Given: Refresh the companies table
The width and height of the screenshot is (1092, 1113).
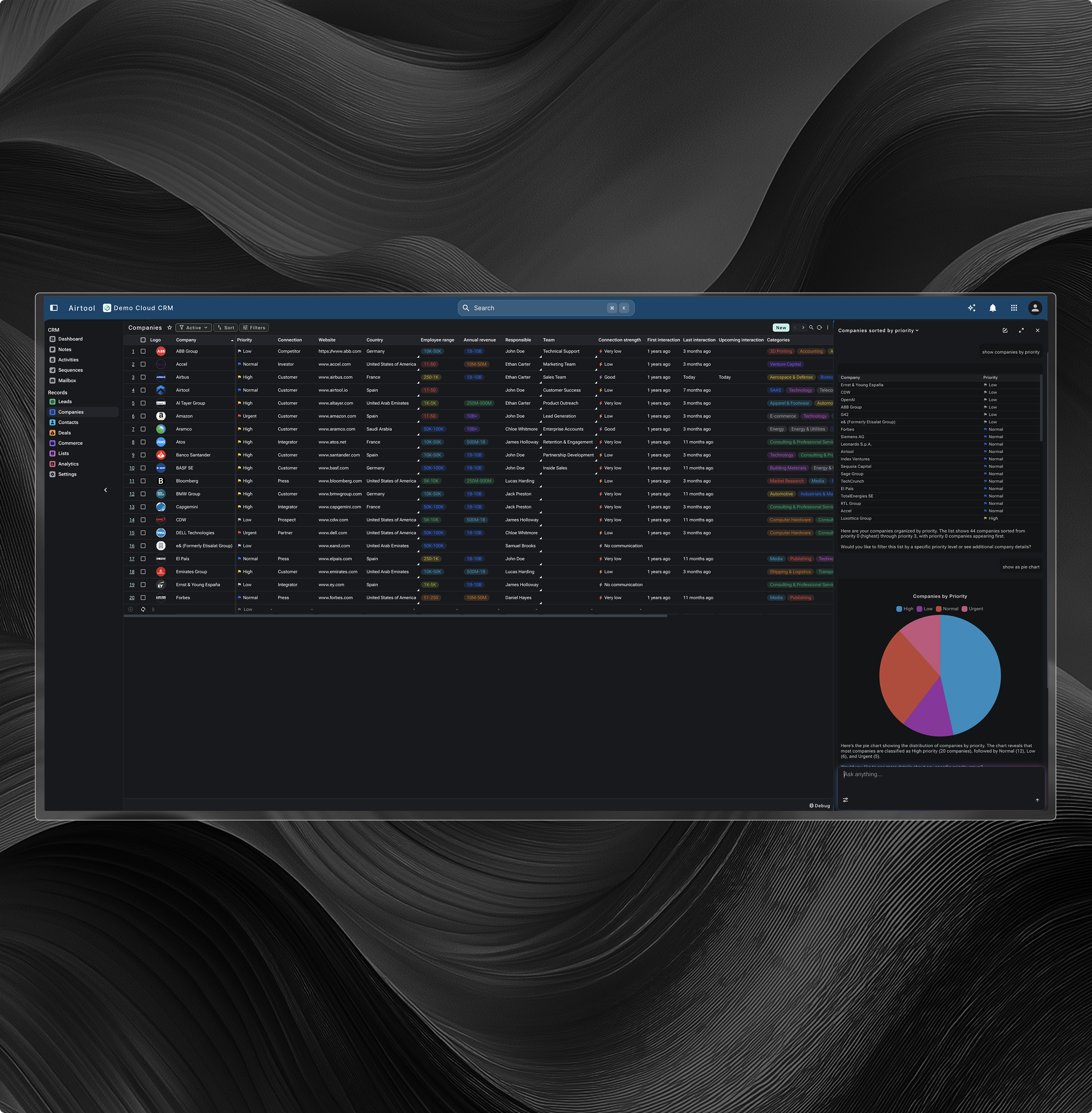Looking at the screenshot, I should click(819, 328).
